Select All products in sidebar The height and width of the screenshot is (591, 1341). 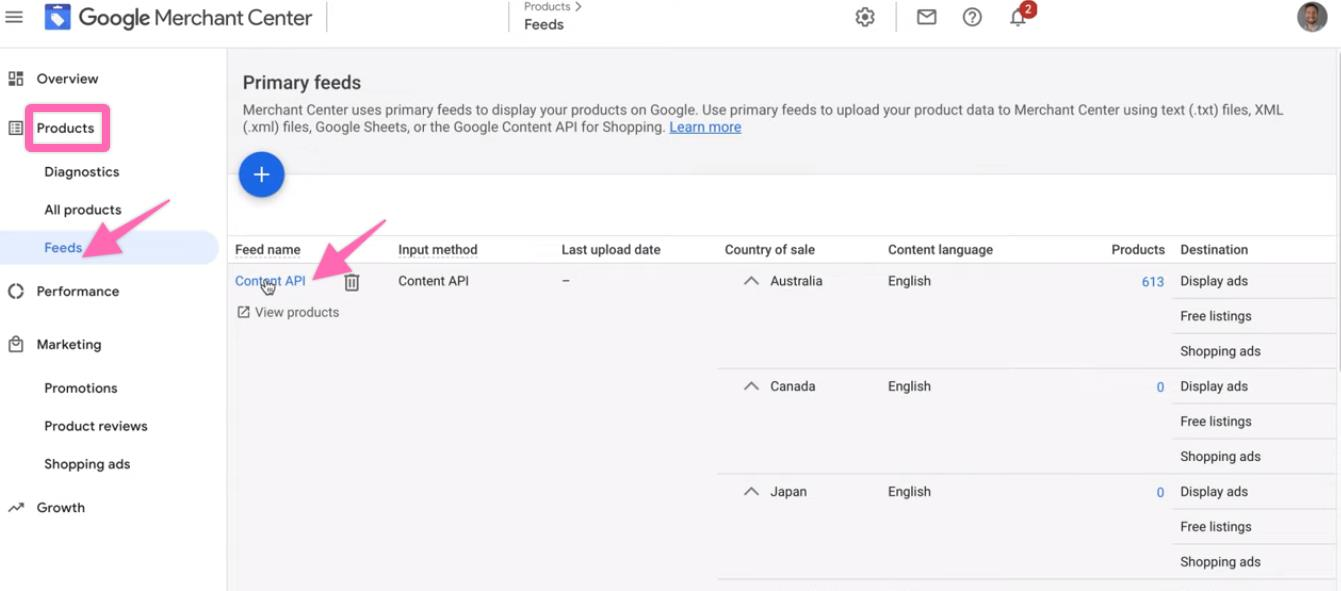pyautogui.click(x=83, y=210)
